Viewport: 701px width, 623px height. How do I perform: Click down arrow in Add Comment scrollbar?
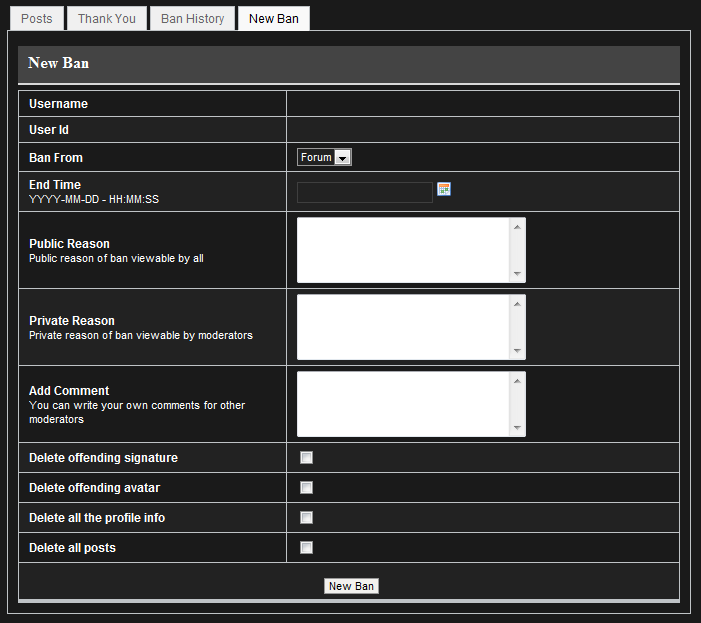pos(517,427)
